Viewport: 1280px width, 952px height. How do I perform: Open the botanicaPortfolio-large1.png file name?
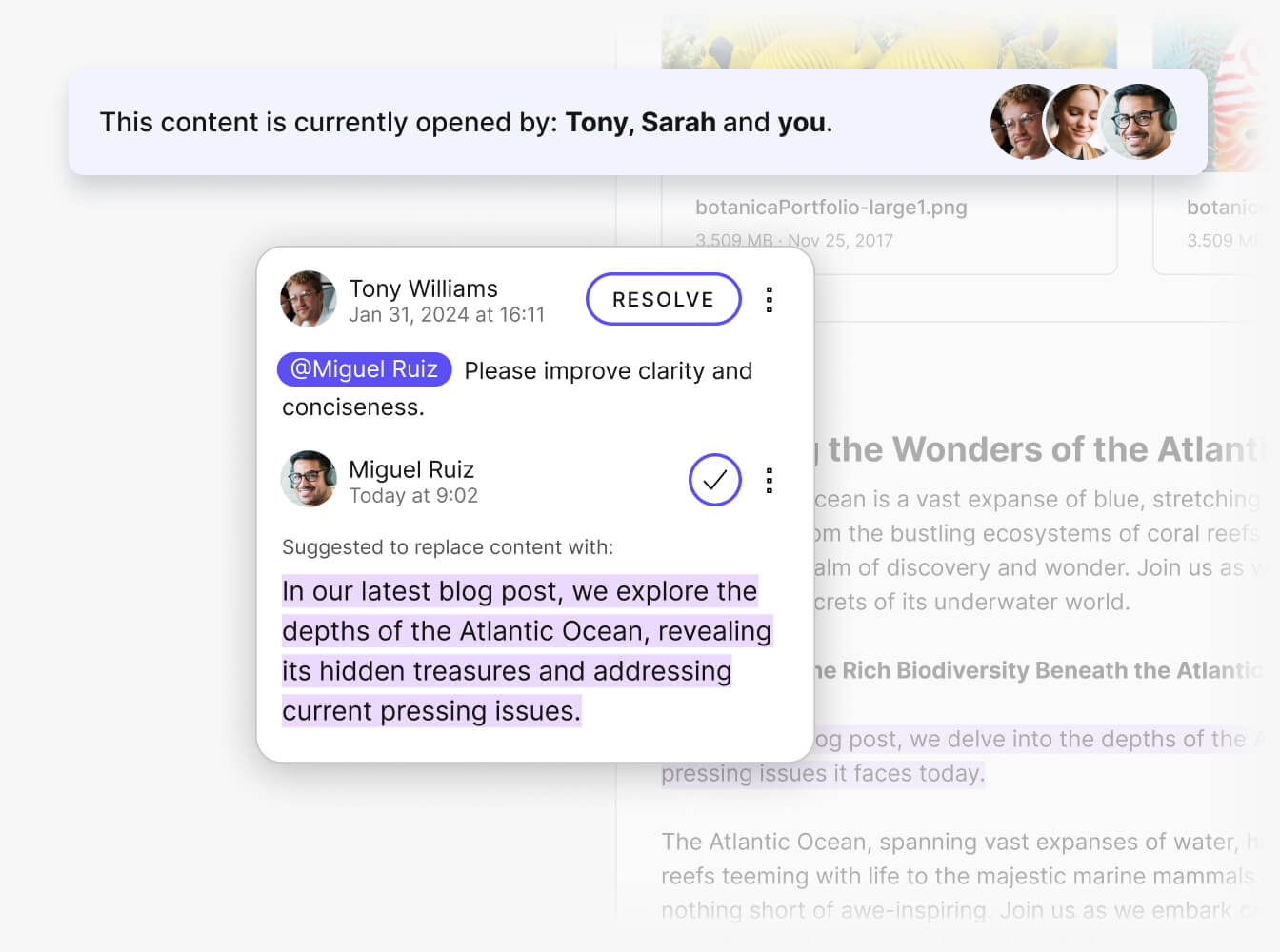coord(830,208)
